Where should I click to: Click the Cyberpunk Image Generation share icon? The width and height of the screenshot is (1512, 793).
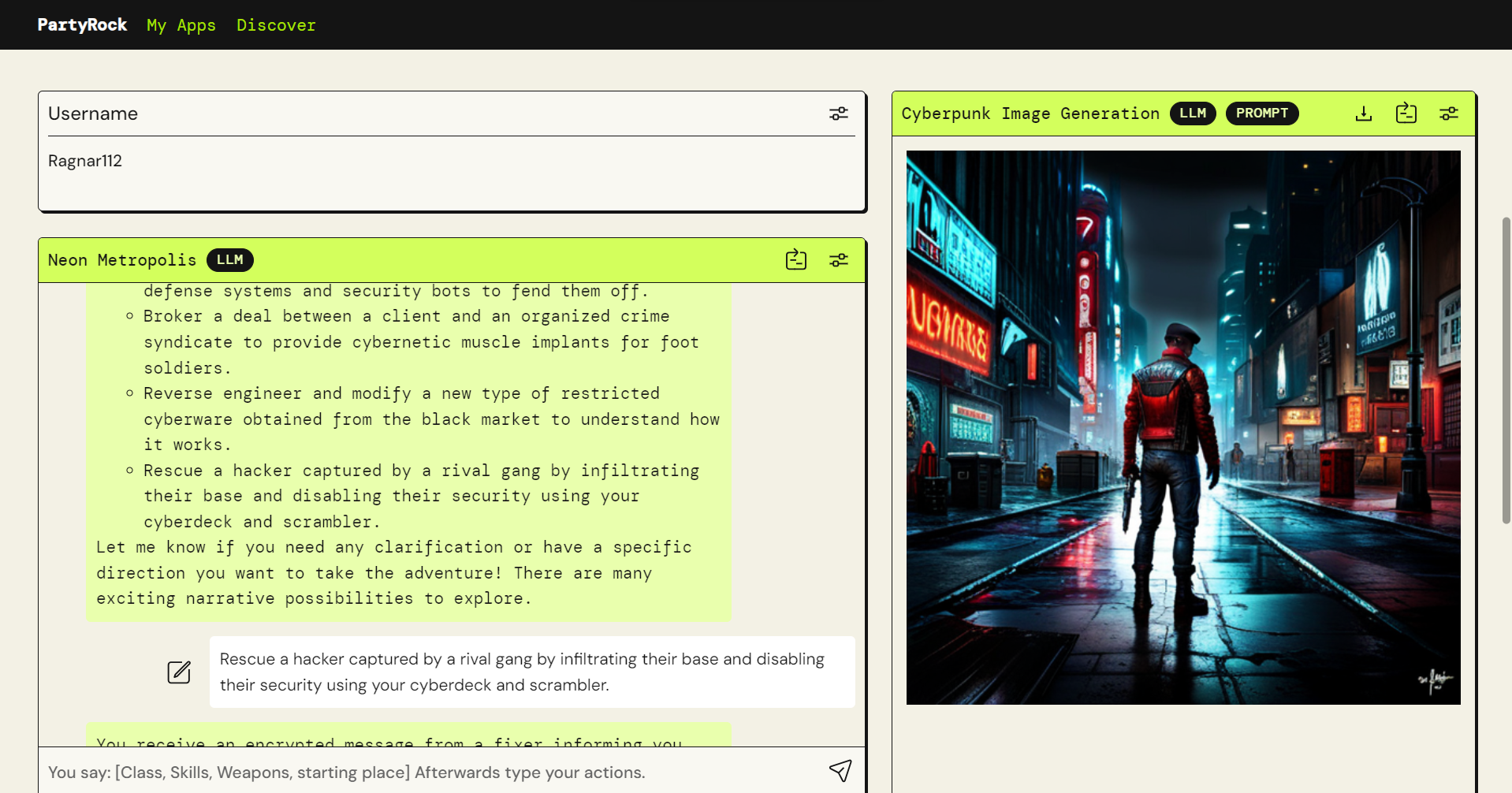point(1406,114)
